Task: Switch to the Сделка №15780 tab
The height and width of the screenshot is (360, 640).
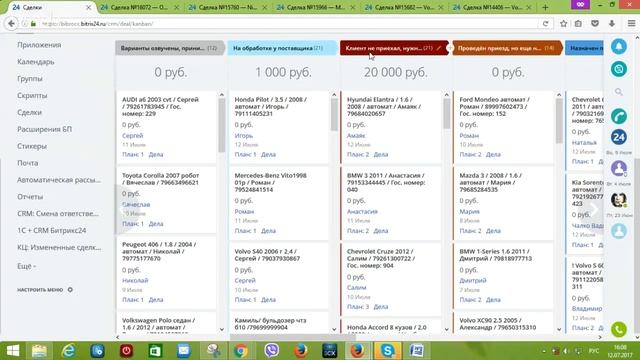Action: click(228, 7)
